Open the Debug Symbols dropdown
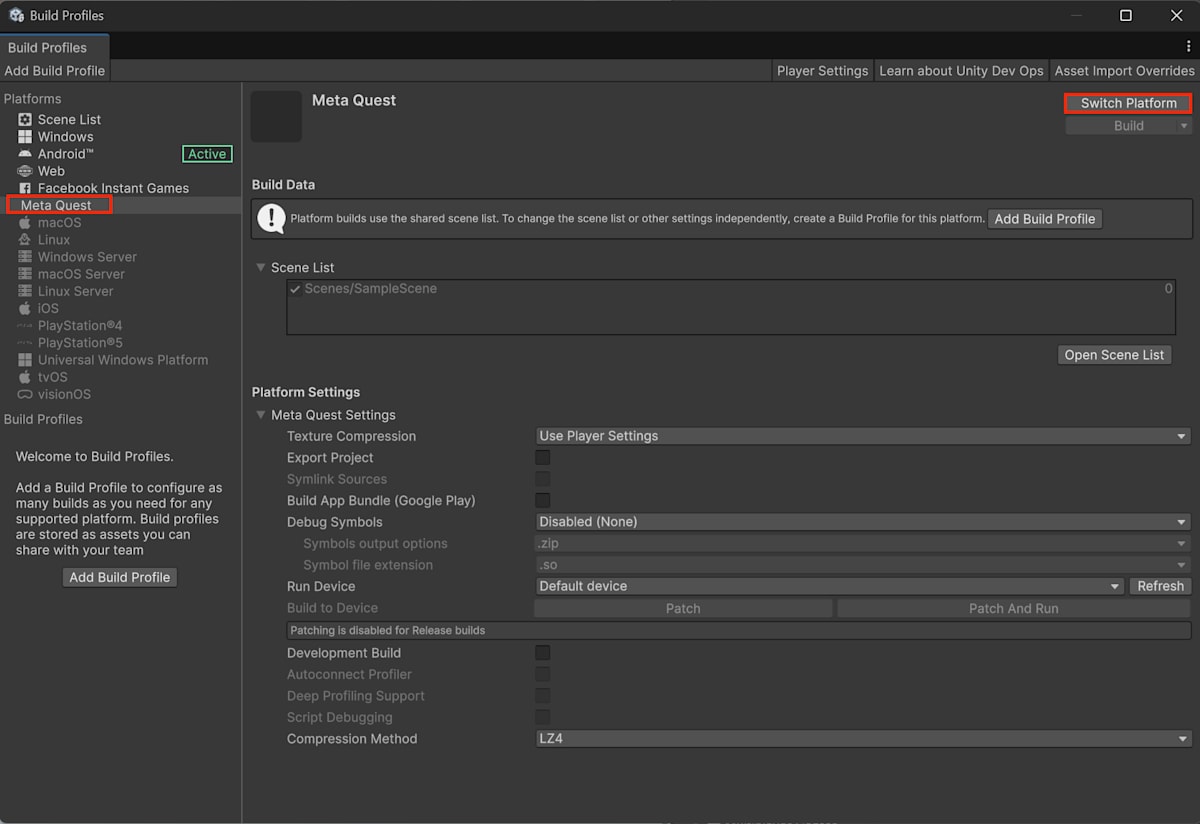The width and height of the screenshot is (1200, 824). 863,522
